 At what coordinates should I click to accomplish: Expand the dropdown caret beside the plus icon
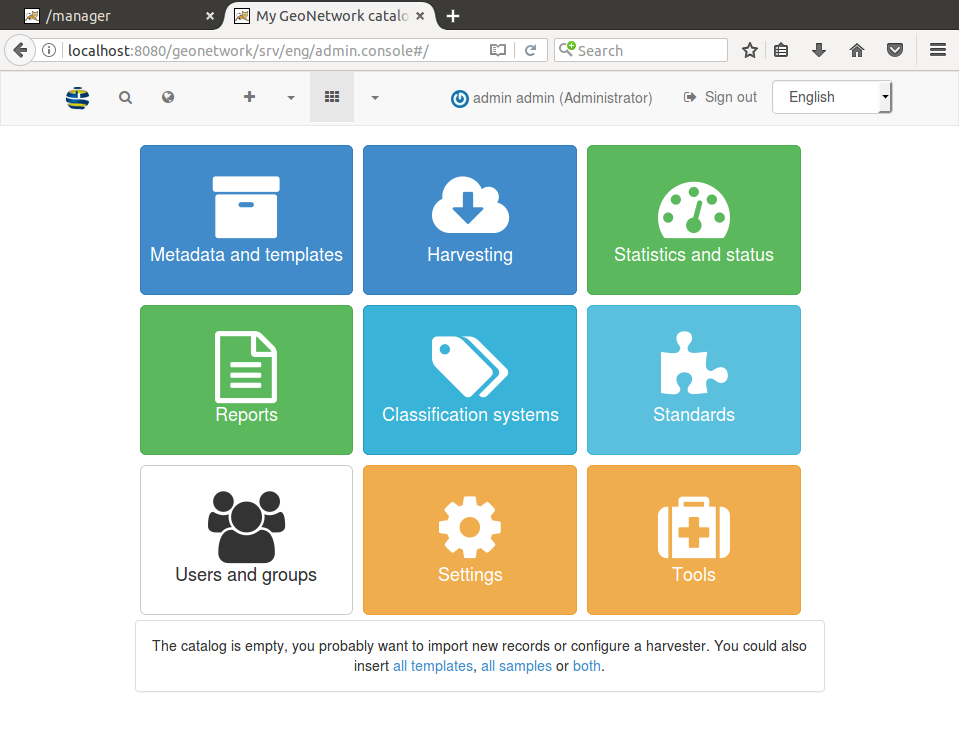(x=291, y=98)
